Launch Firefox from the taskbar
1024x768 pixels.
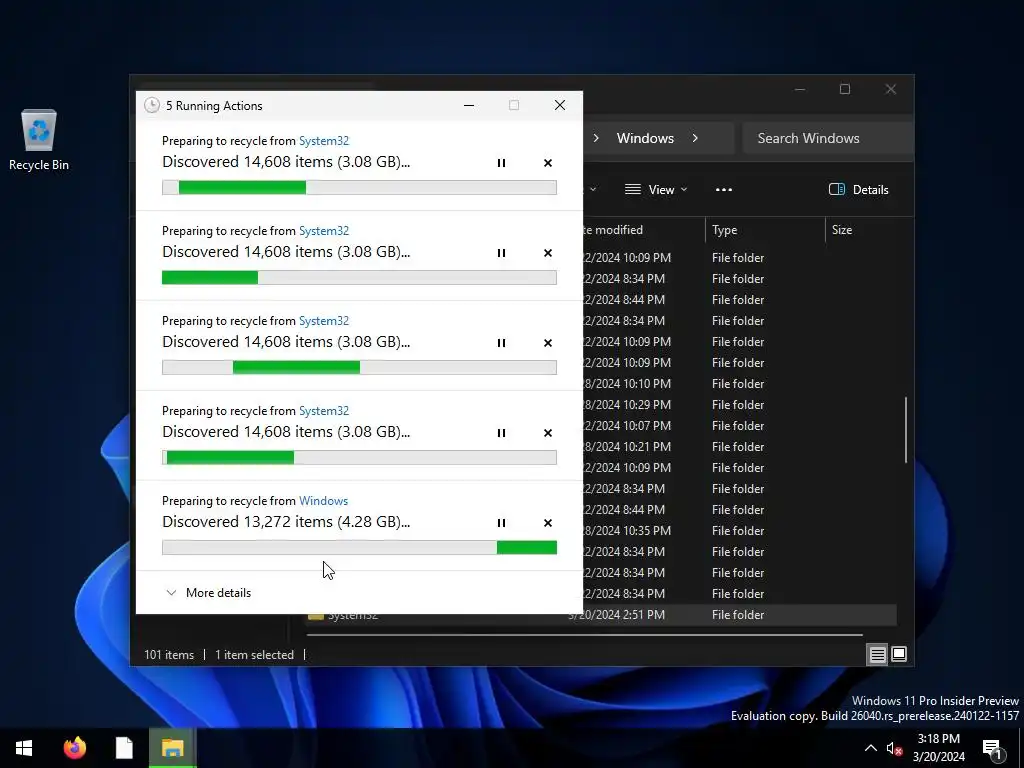click(x=74, y=748)
